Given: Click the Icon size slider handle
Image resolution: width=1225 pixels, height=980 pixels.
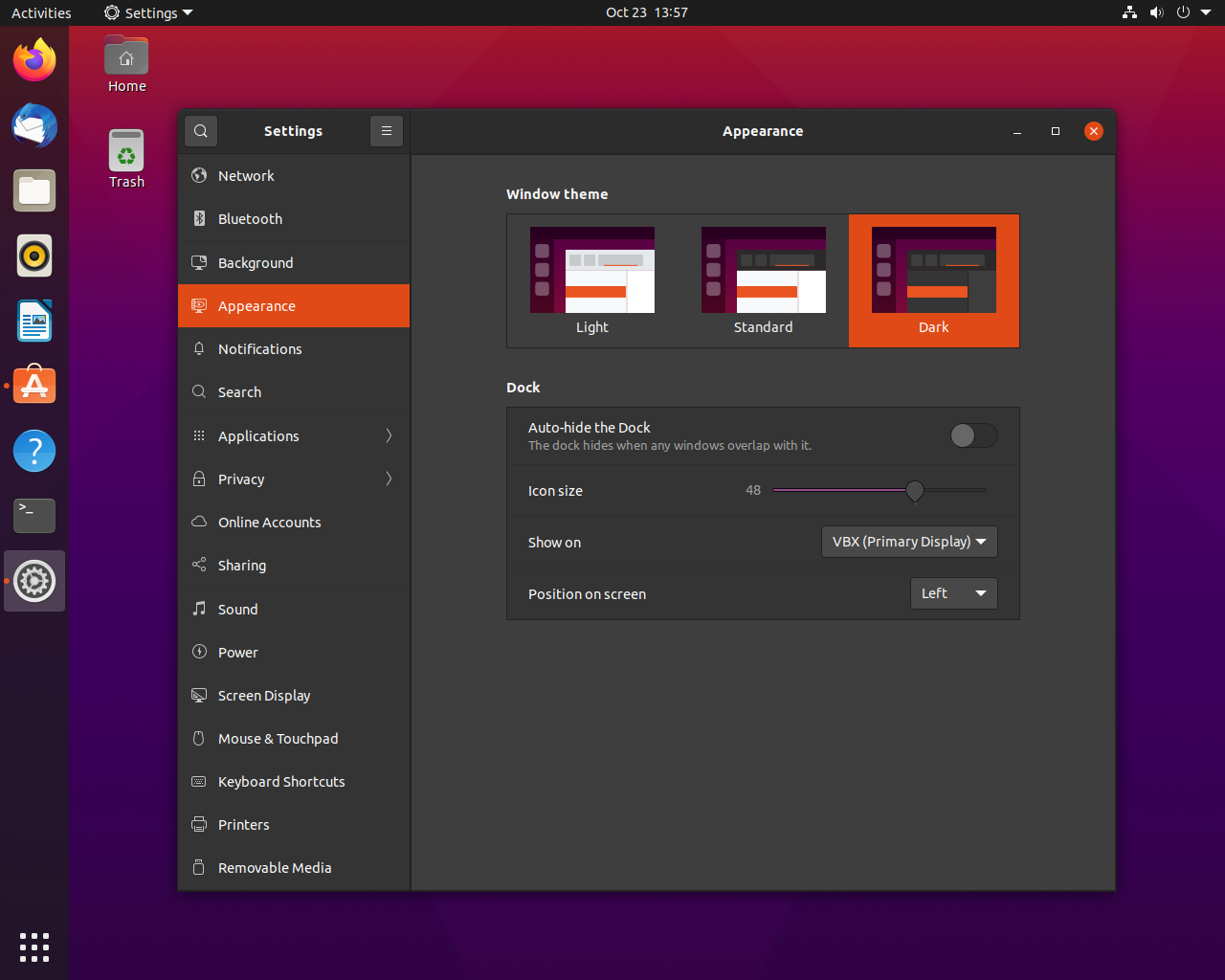Looking at the screenshot, I should point(915,491).
